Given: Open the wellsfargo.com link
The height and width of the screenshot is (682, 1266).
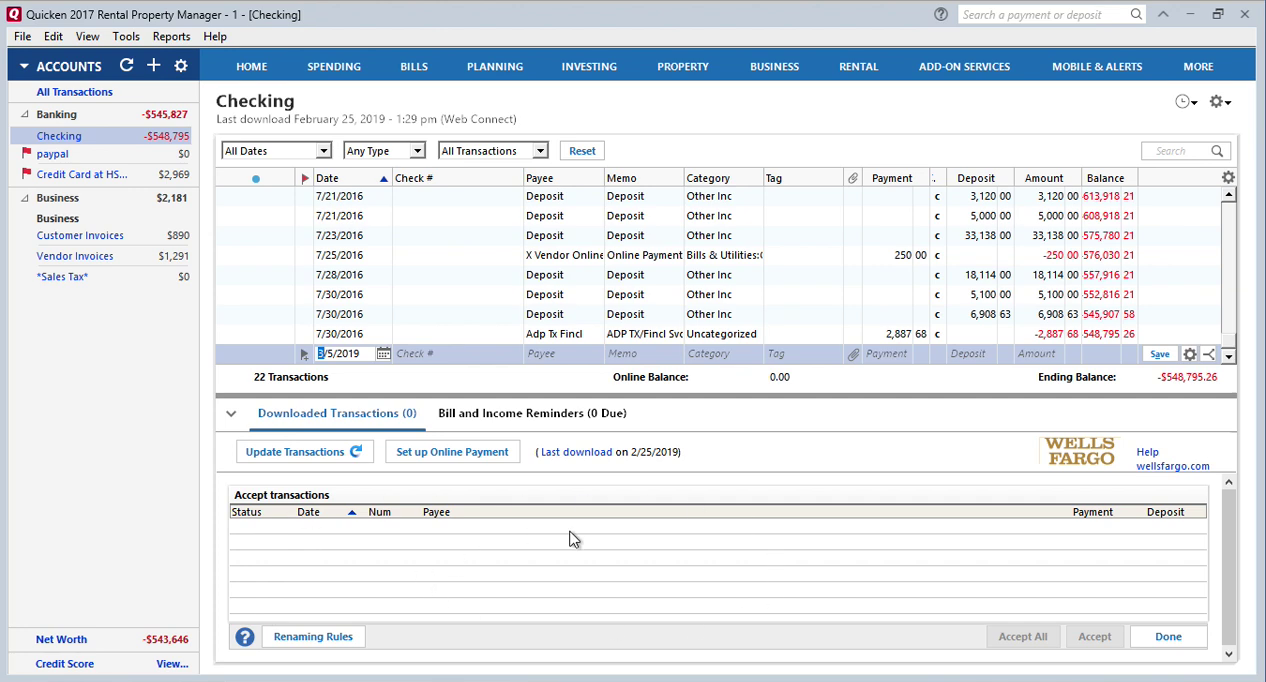Looking at the screenshot, I should coord(1172,466).
